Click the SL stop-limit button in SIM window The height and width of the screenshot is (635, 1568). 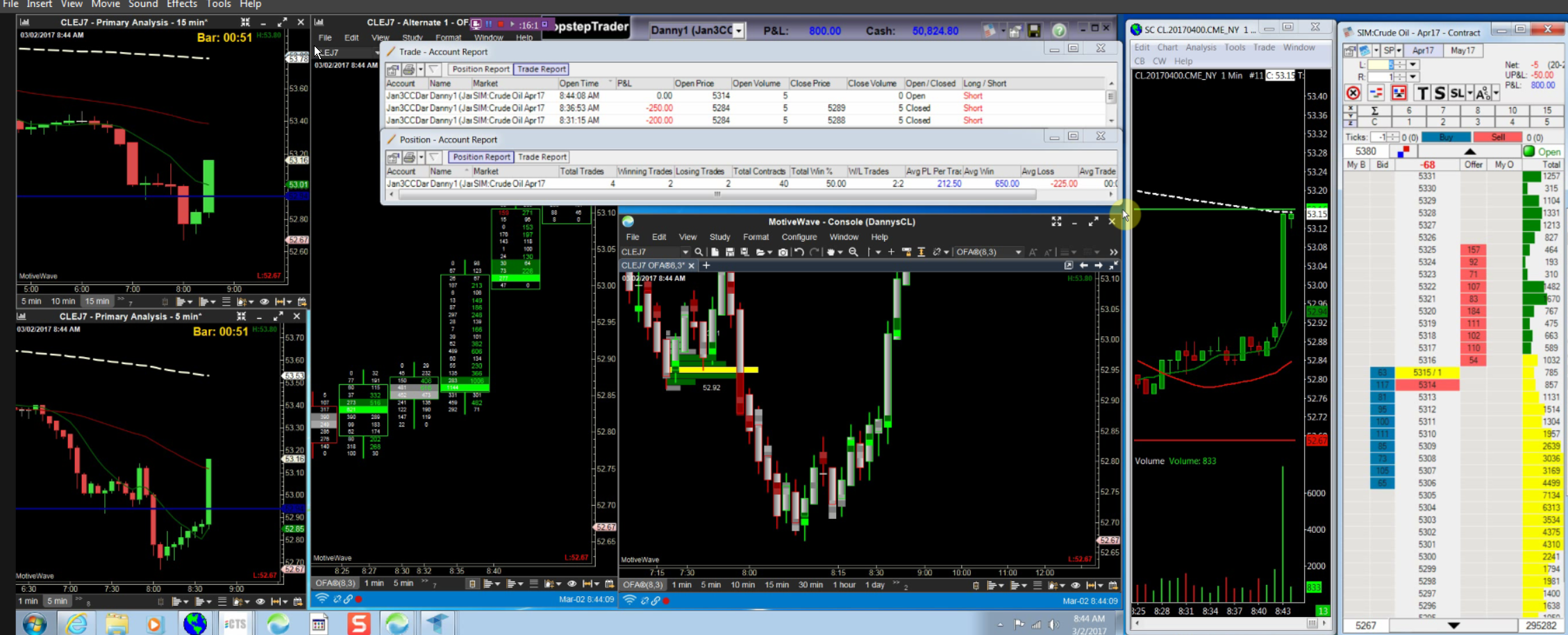1456,93
